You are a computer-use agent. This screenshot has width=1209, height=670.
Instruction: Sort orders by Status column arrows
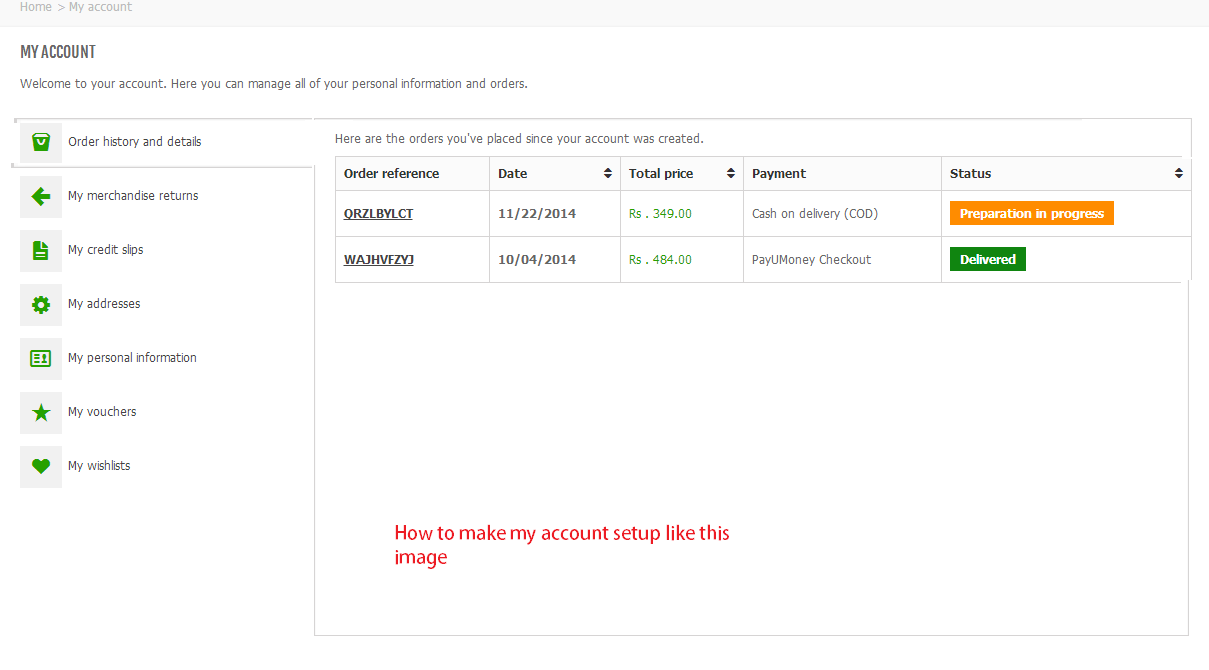click(x=1179, y=174)
